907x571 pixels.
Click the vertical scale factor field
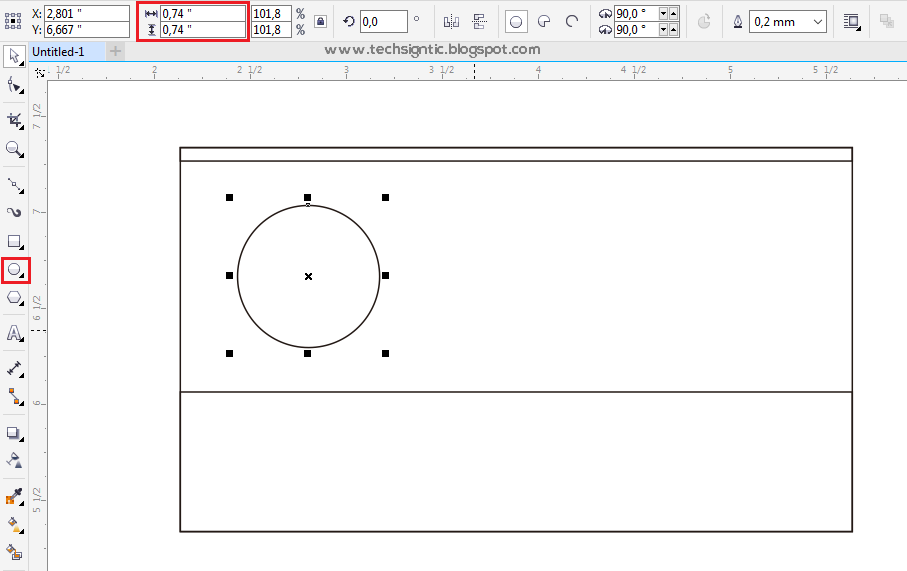271,30
